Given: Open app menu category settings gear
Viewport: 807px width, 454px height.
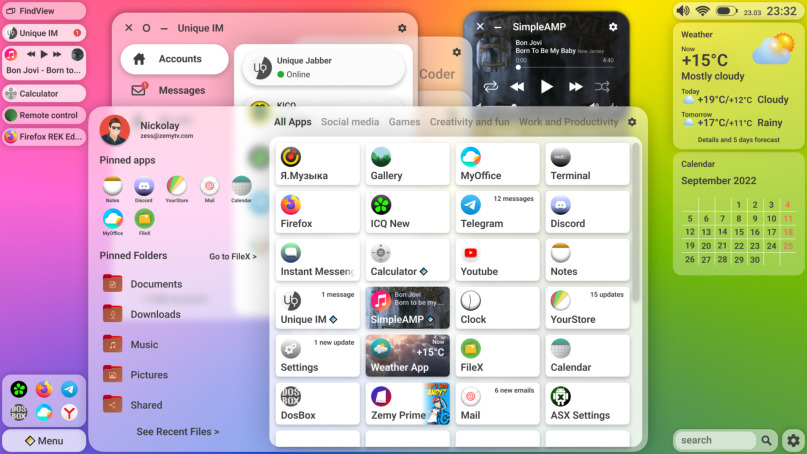Looking at the screenshot, I should point(632,122).
